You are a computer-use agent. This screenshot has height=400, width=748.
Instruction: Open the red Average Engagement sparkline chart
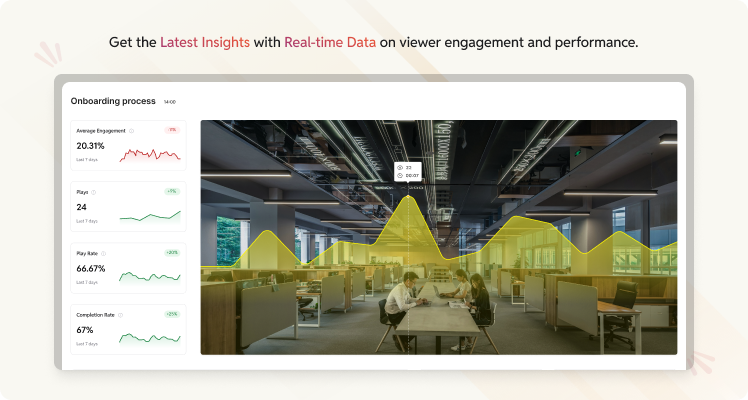tap(150, 155)
